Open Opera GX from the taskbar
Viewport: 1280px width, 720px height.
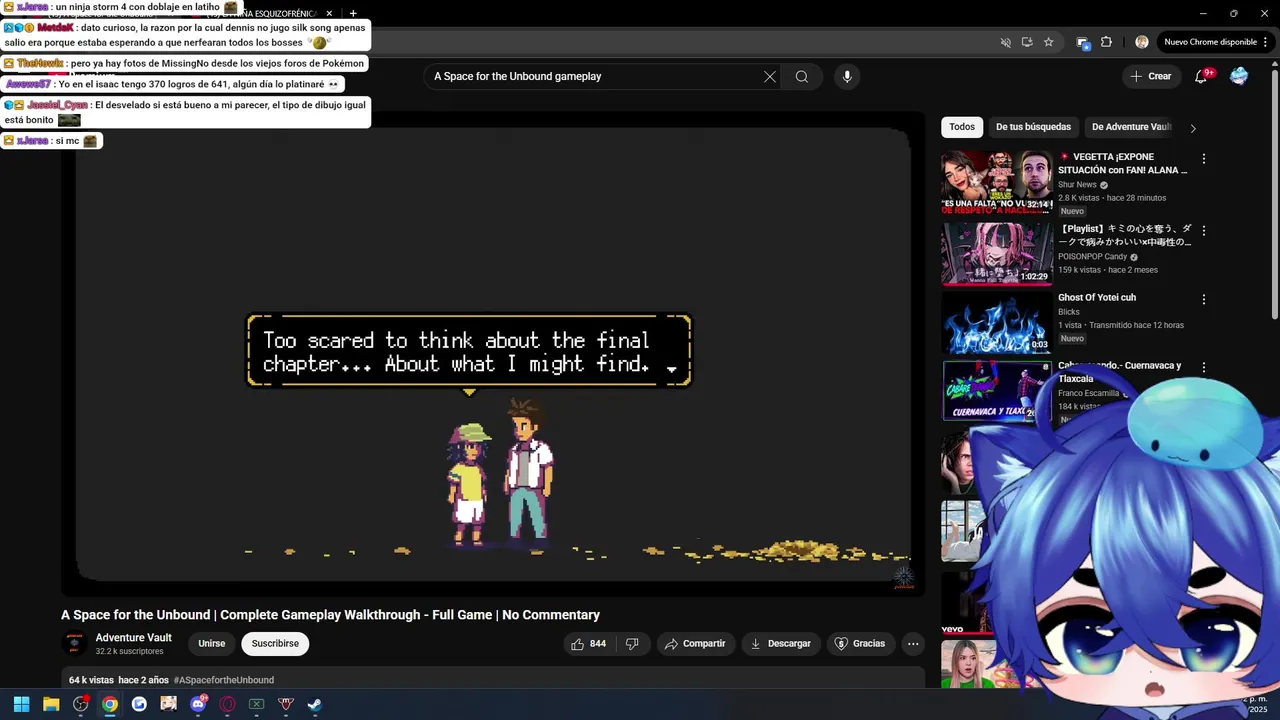227,704
